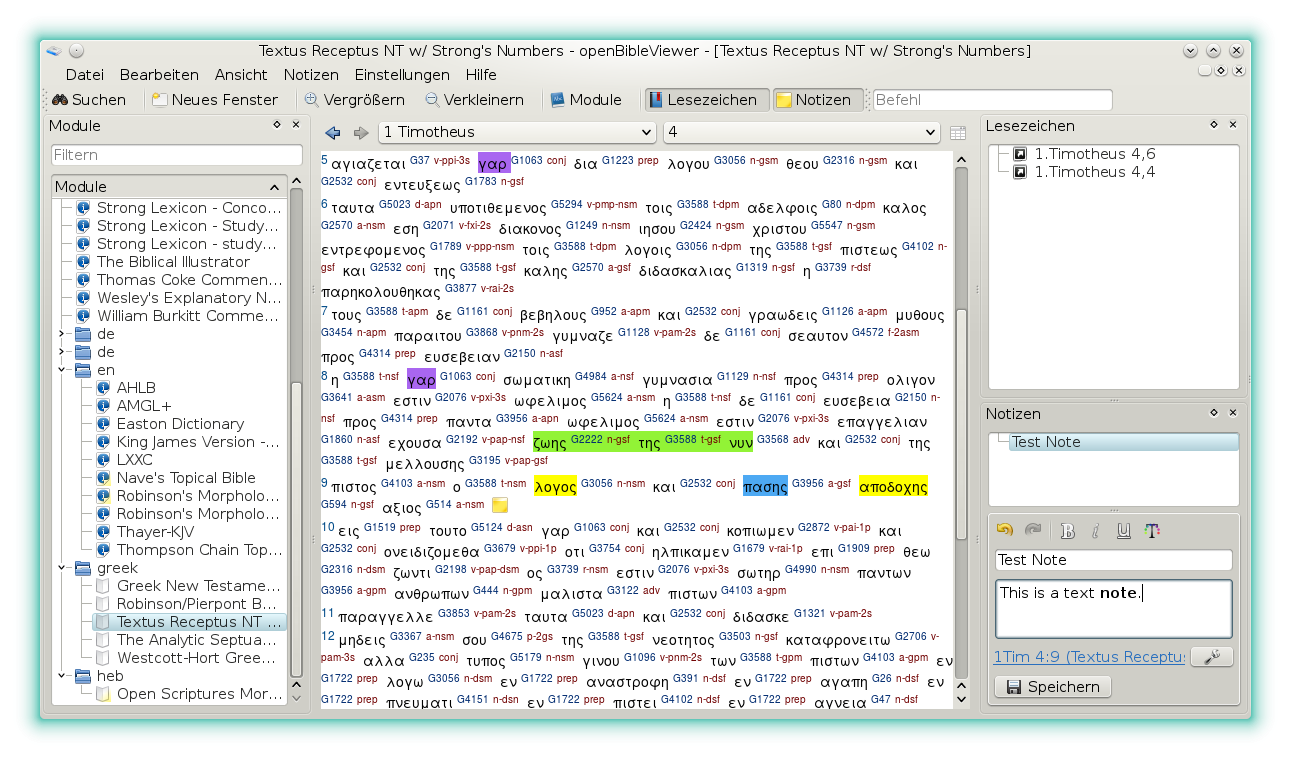
Task: Click the redo icon in note editor
Action: tap(1032, 530)
